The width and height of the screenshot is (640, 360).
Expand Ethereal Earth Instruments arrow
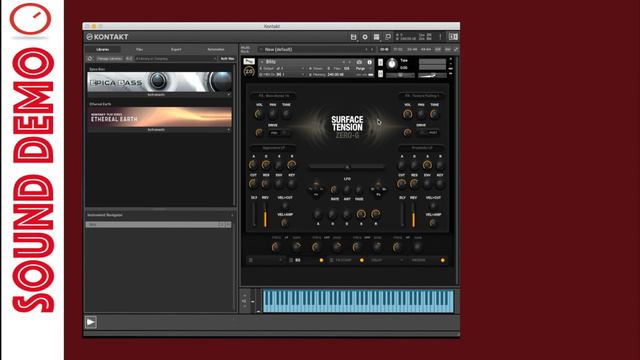click(229, 130)
